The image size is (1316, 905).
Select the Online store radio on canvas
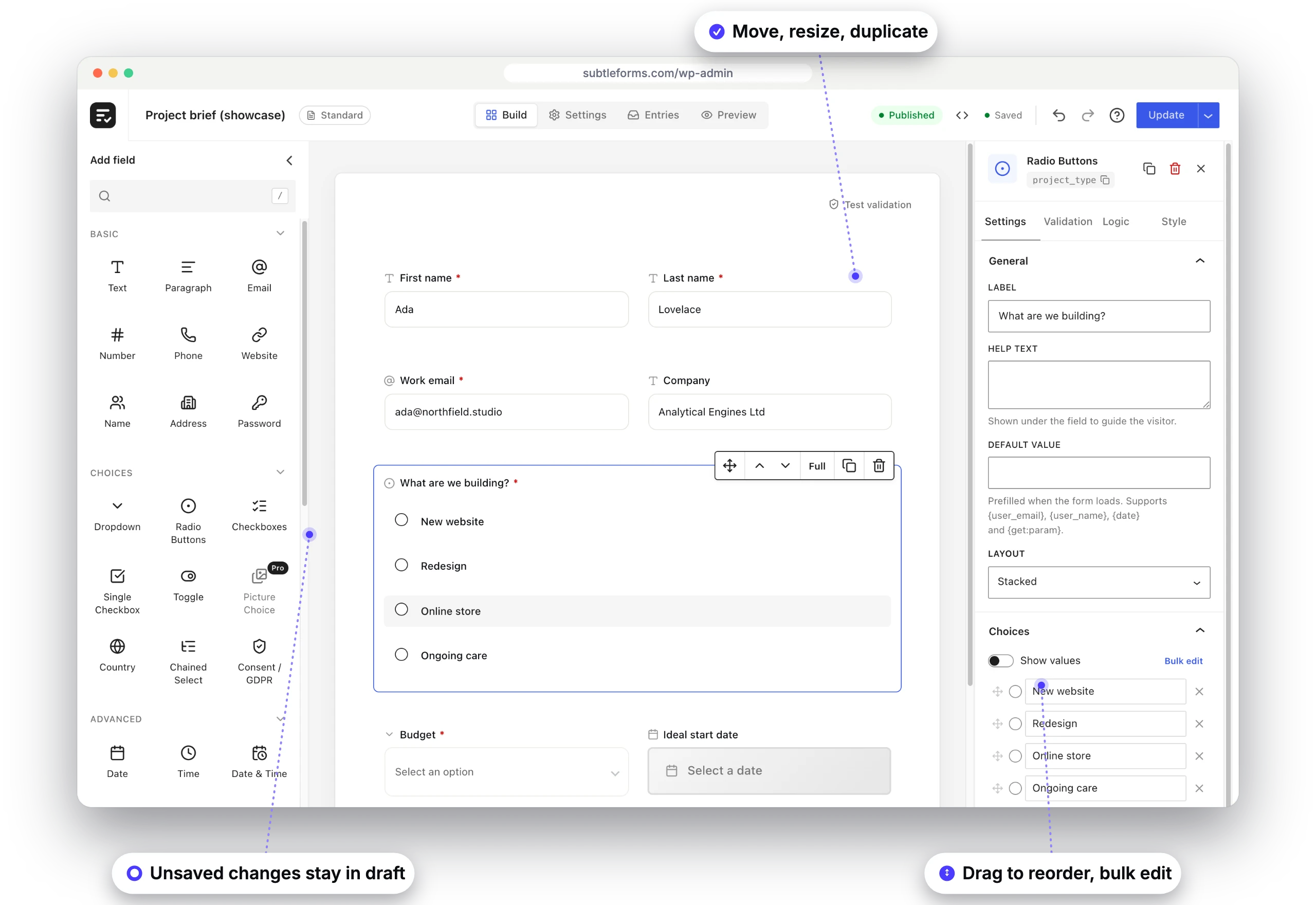tap(401, 609)
